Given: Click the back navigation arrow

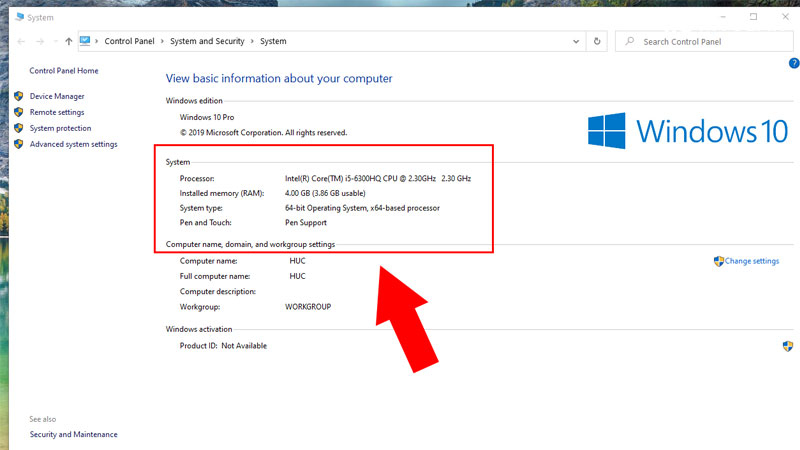Looking at the screenshot, I should [x=21, y=41].
